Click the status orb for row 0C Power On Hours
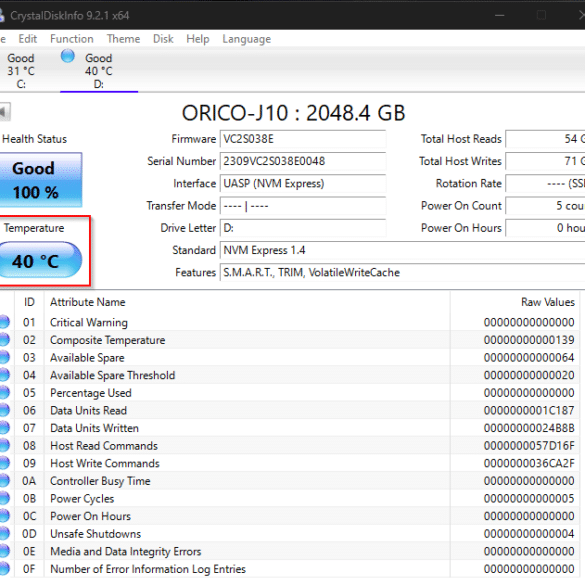The image size is (585, 585). [x=4, y=516]
